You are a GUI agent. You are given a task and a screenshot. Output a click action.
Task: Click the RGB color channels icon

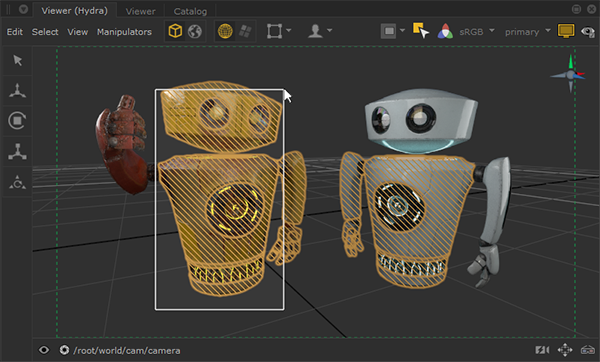point(445,31)
